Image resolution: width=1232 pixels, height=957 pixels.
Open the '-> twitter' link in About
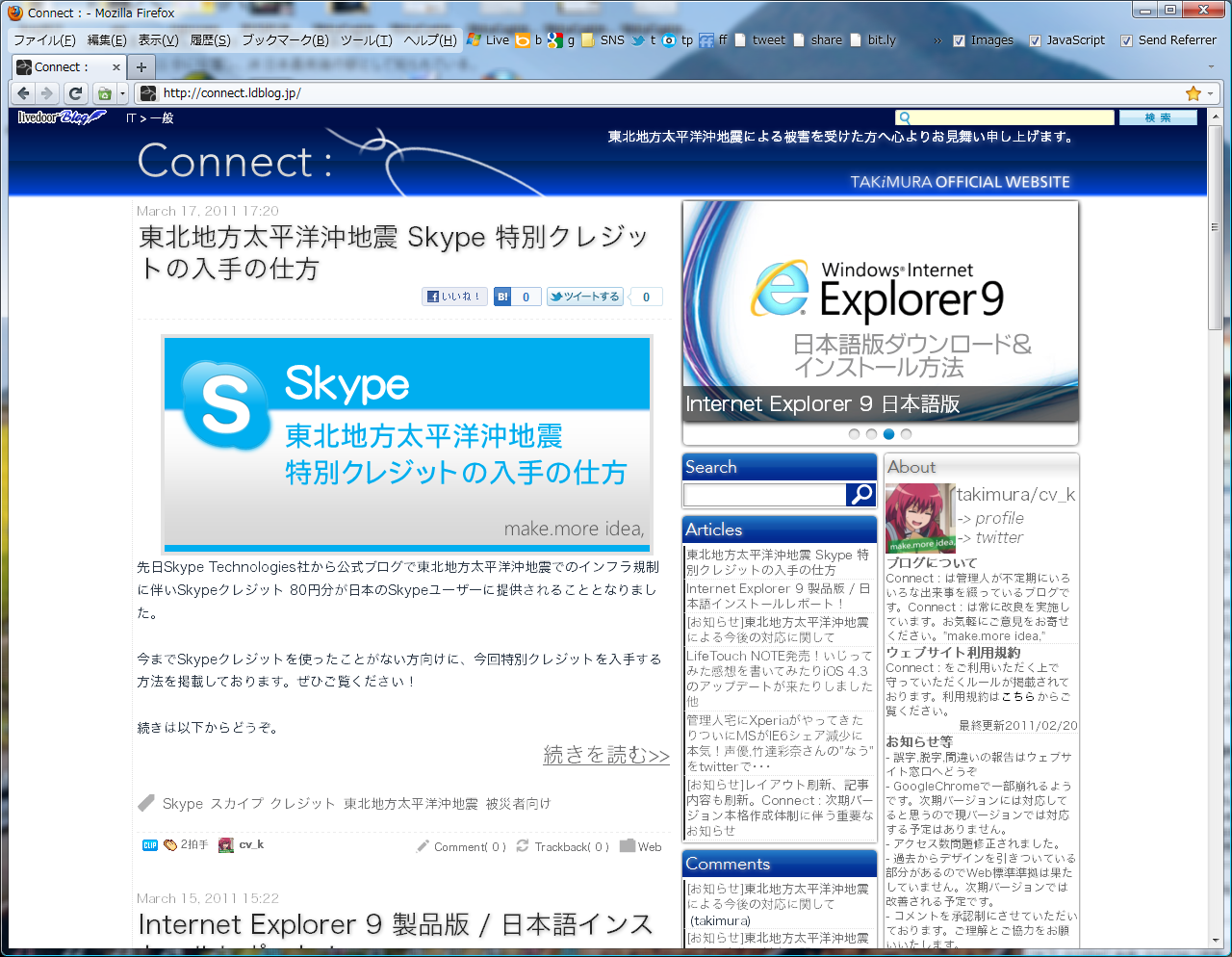[x=990, y=538]
